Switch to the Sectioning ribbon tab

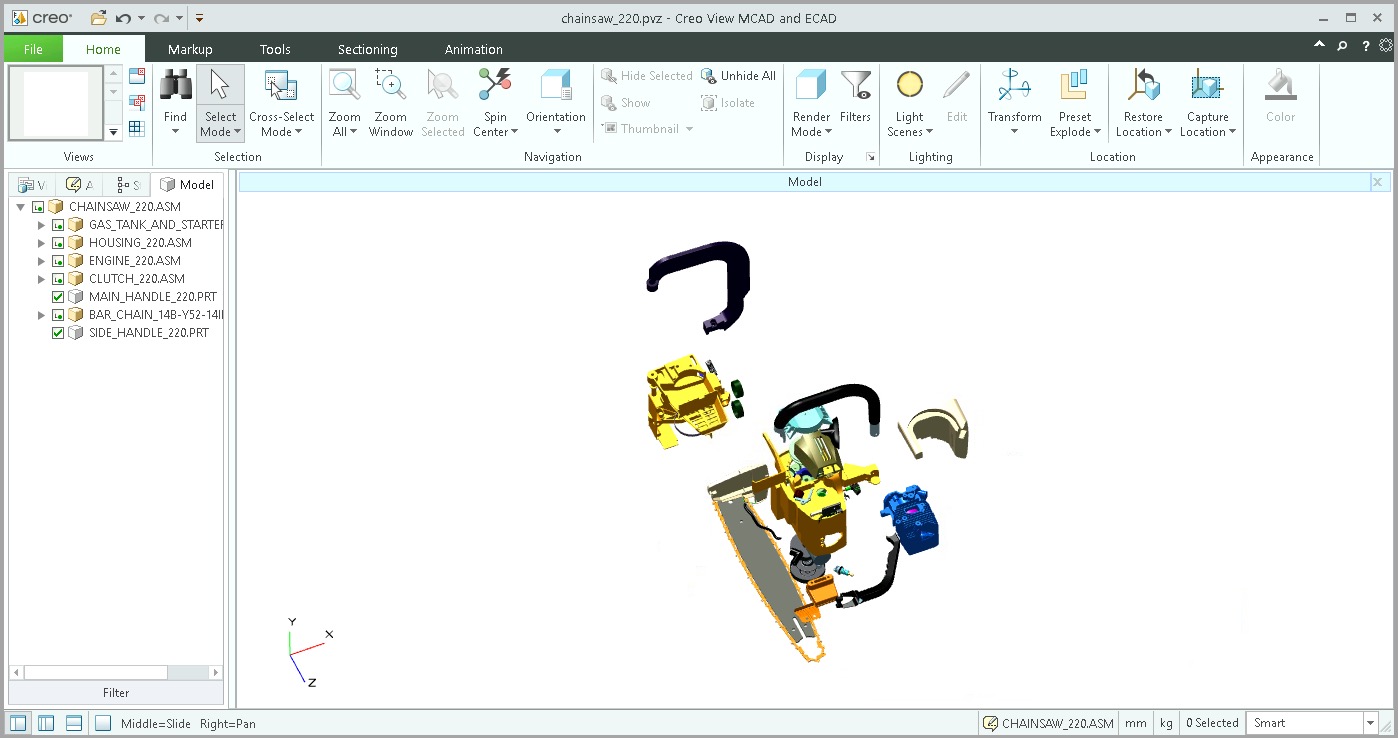[x=367, y=49]
